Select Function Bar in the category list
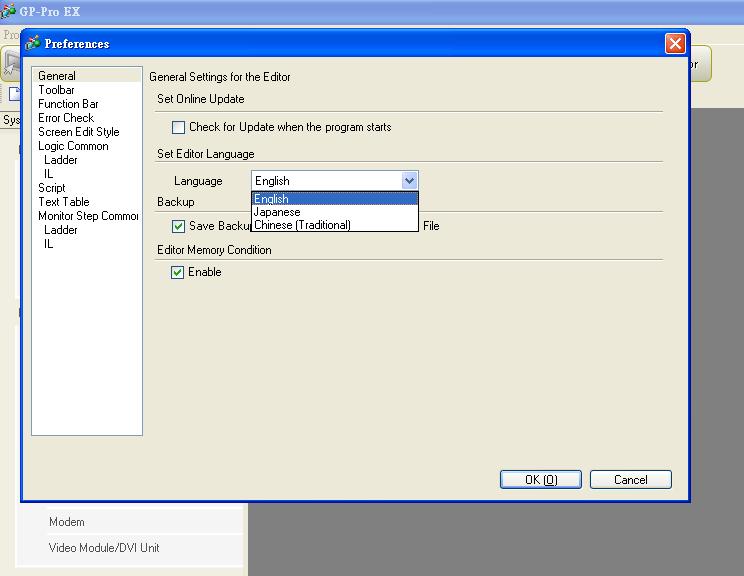The height and width of the screenshot is (576, 744). (68, 104)
